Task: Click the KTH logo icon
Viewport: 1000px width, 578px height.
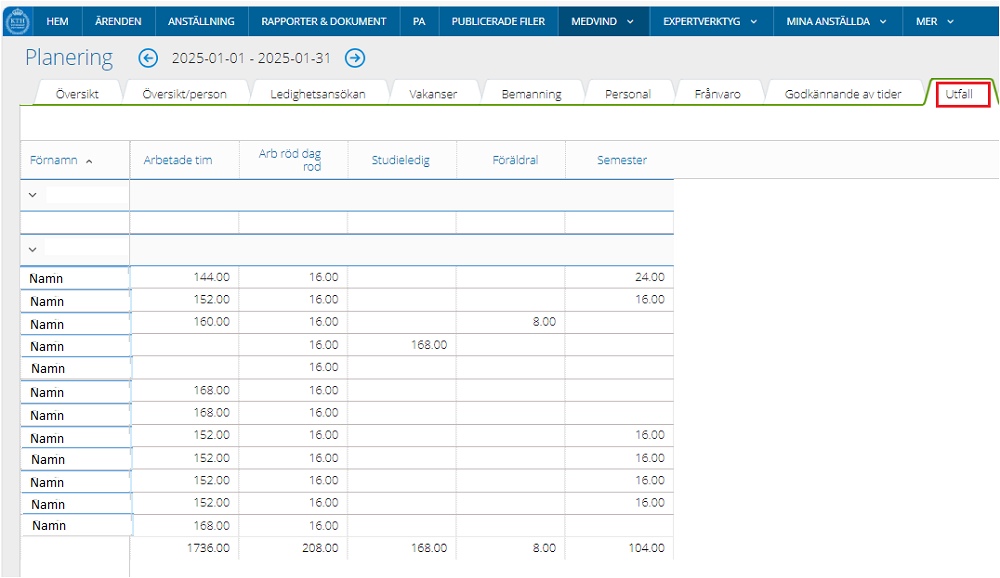Action: pos(19,20)
